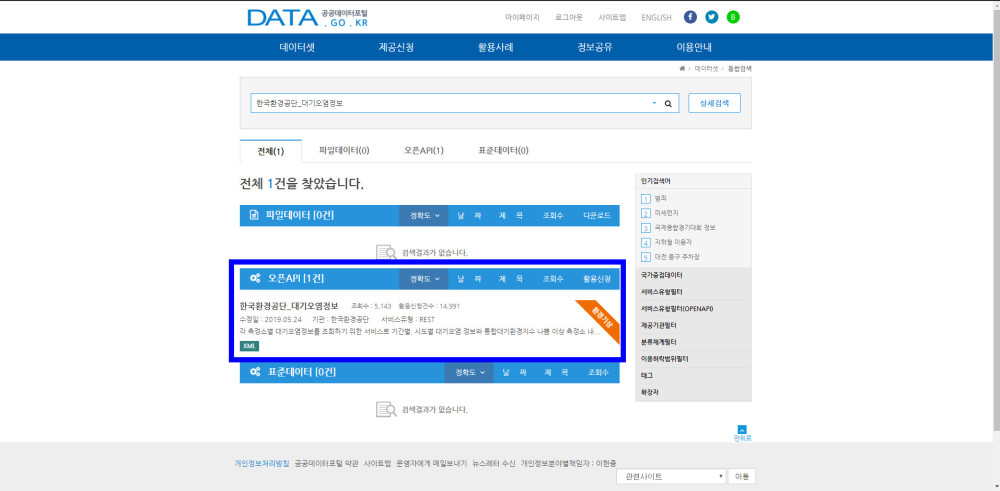Open the green blog icon

click(x=733, y=17)
